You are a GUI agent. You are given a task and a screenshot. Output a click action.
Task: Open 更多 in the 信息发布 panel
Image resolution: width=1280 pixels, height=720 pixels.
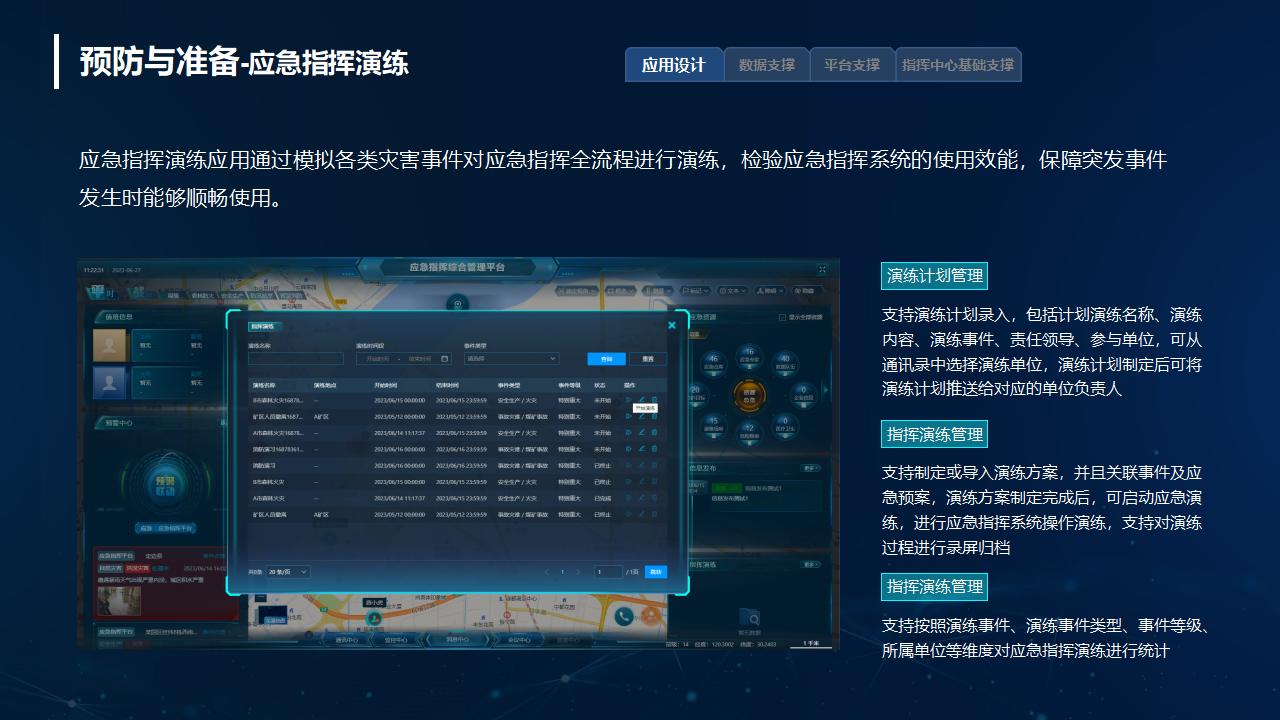point(811,468)
